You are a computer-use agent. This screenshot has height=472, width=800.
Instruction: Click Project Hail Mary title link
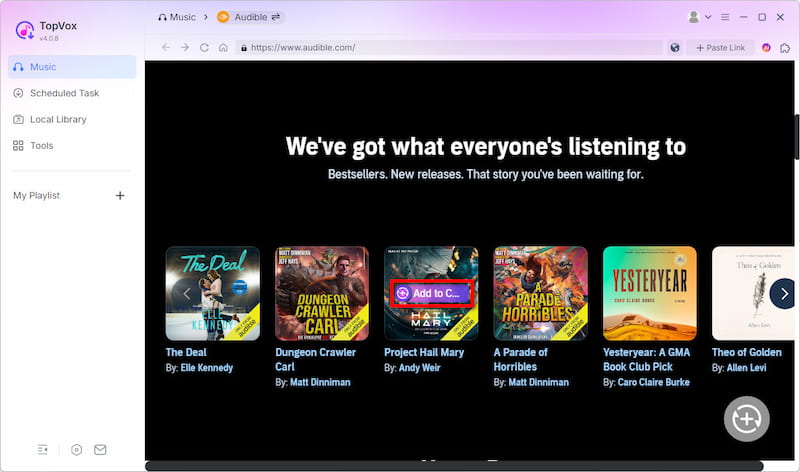tap(424, 352)
